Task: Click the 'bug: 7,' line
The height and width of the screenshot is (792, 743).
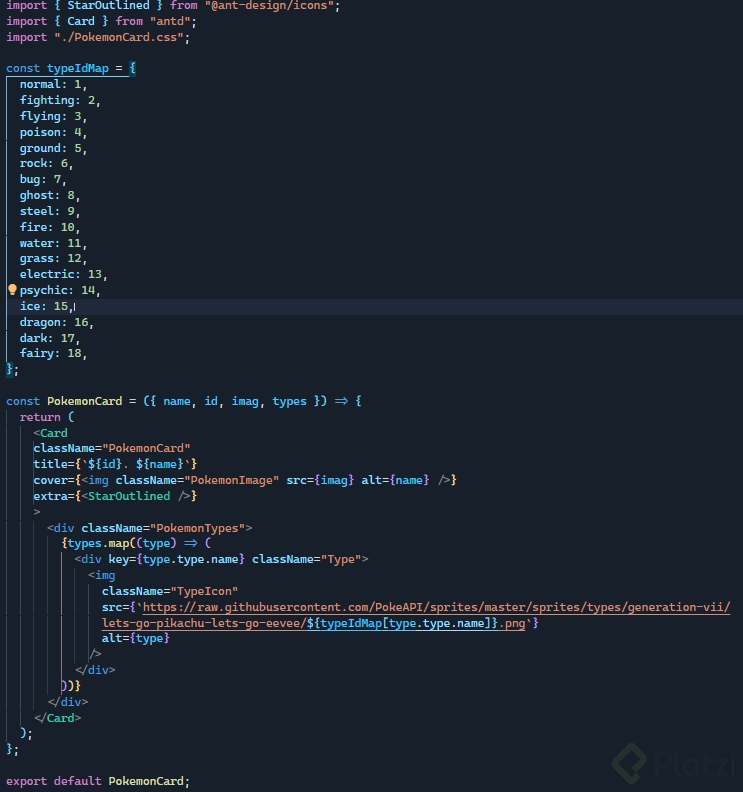Action: (43, 179)
